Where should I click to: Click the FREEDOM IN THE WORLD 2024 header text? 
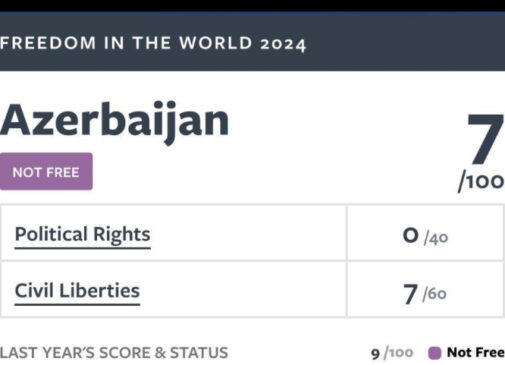coord(153,44)
